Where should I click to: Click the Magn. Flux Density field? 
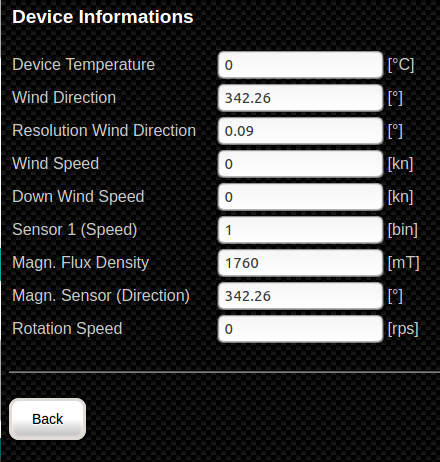[x=300, y=263]
